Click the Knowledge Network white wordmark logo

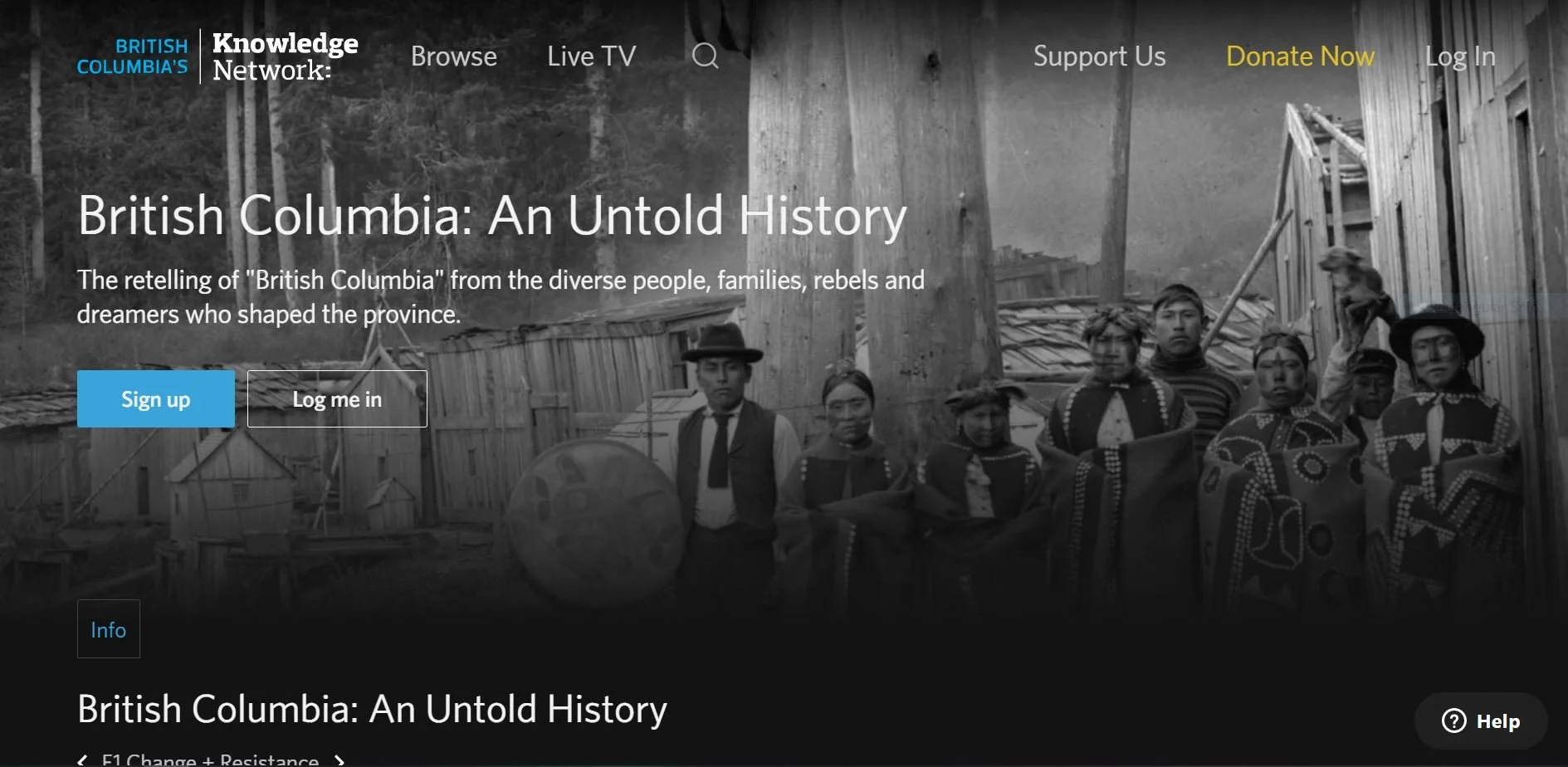pyautogui.click(x=285, y=56)
